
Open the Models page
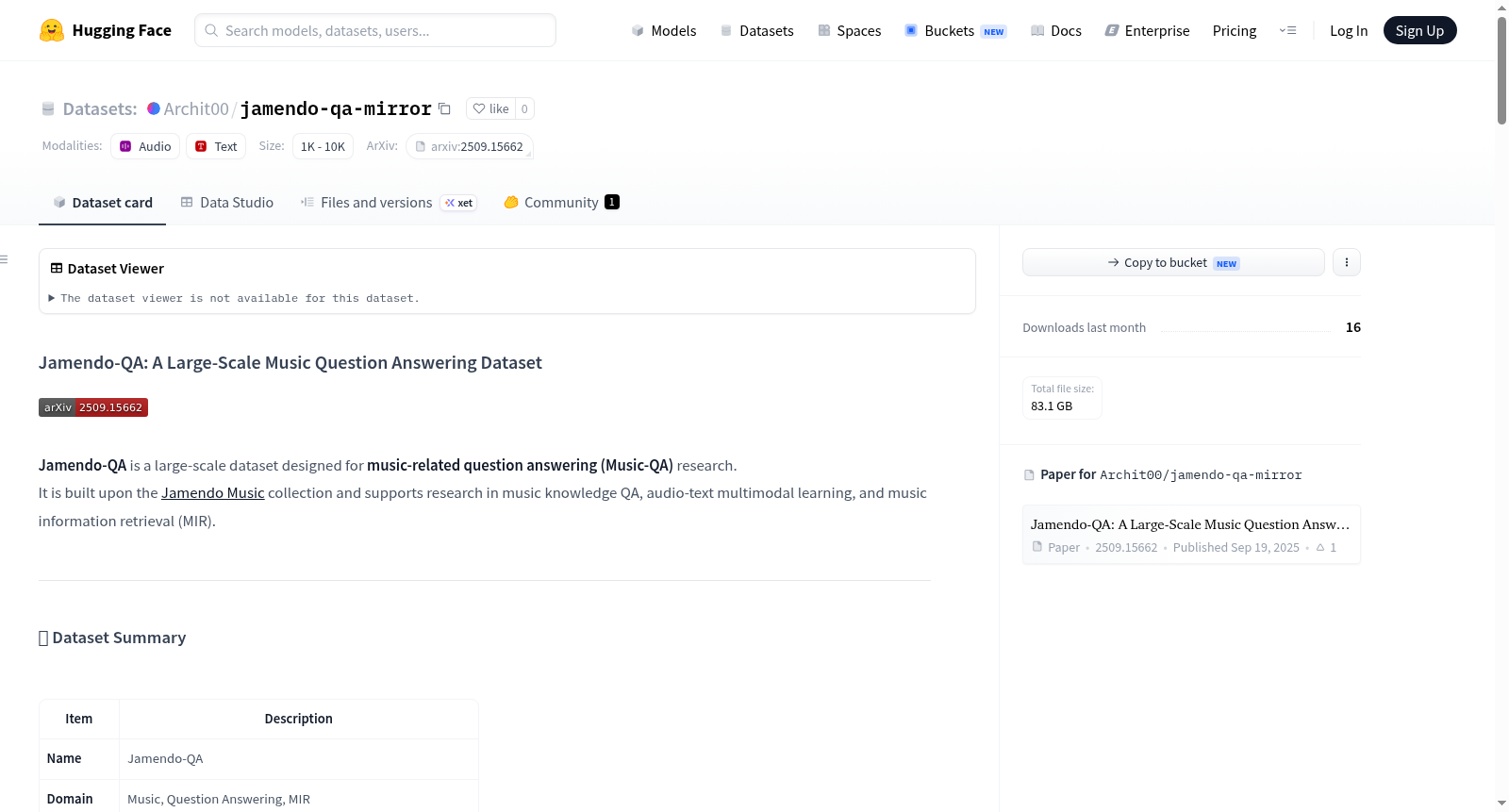[664, 30]
